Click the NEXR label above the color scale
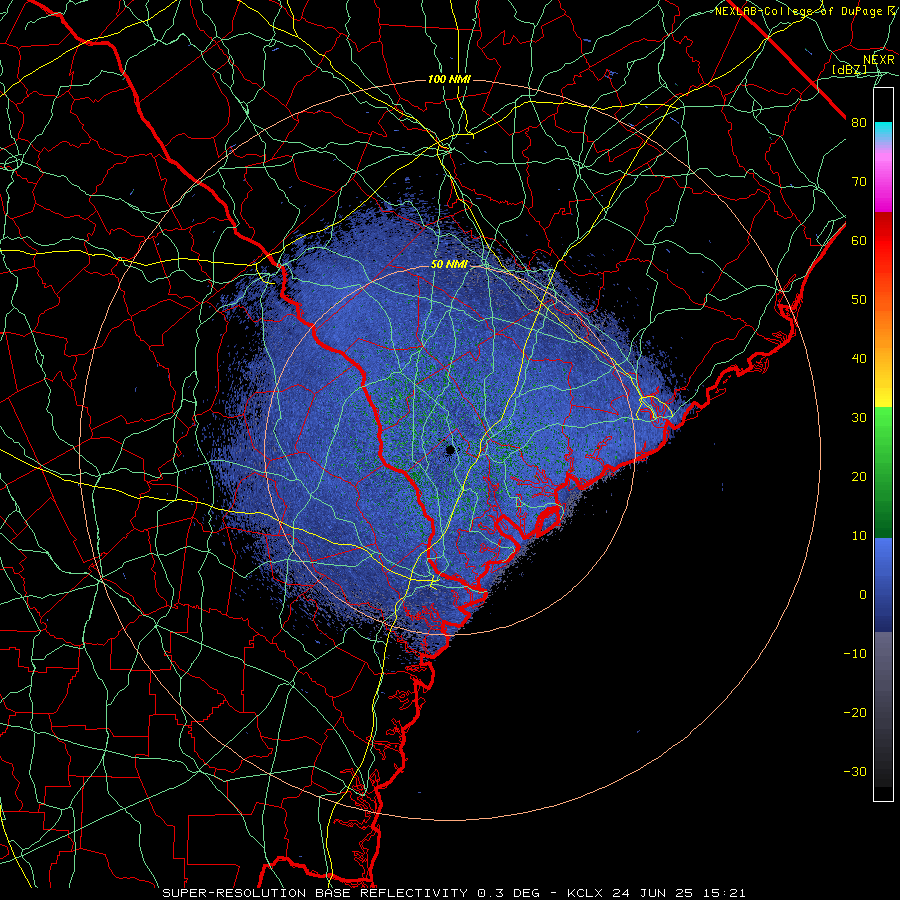 [879, 59]
